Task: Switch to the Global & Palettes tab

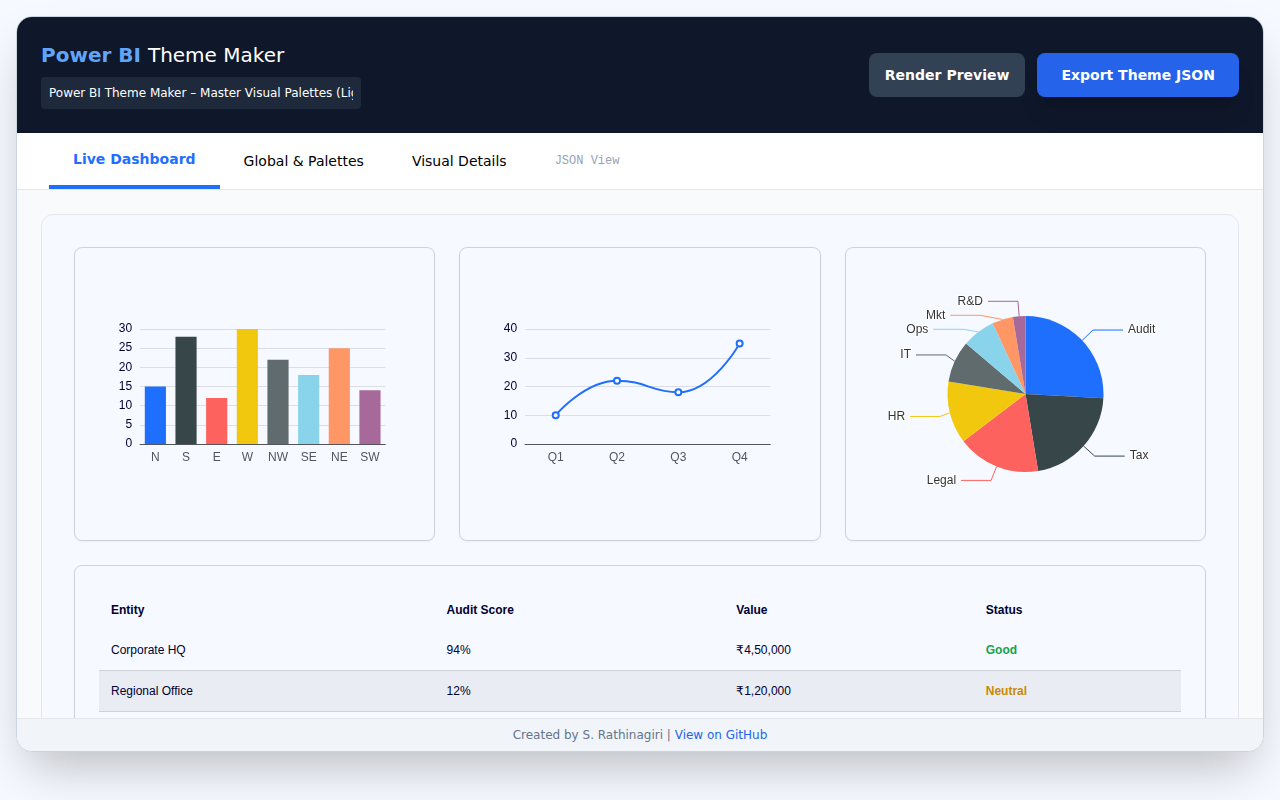Action: point(303,160)
